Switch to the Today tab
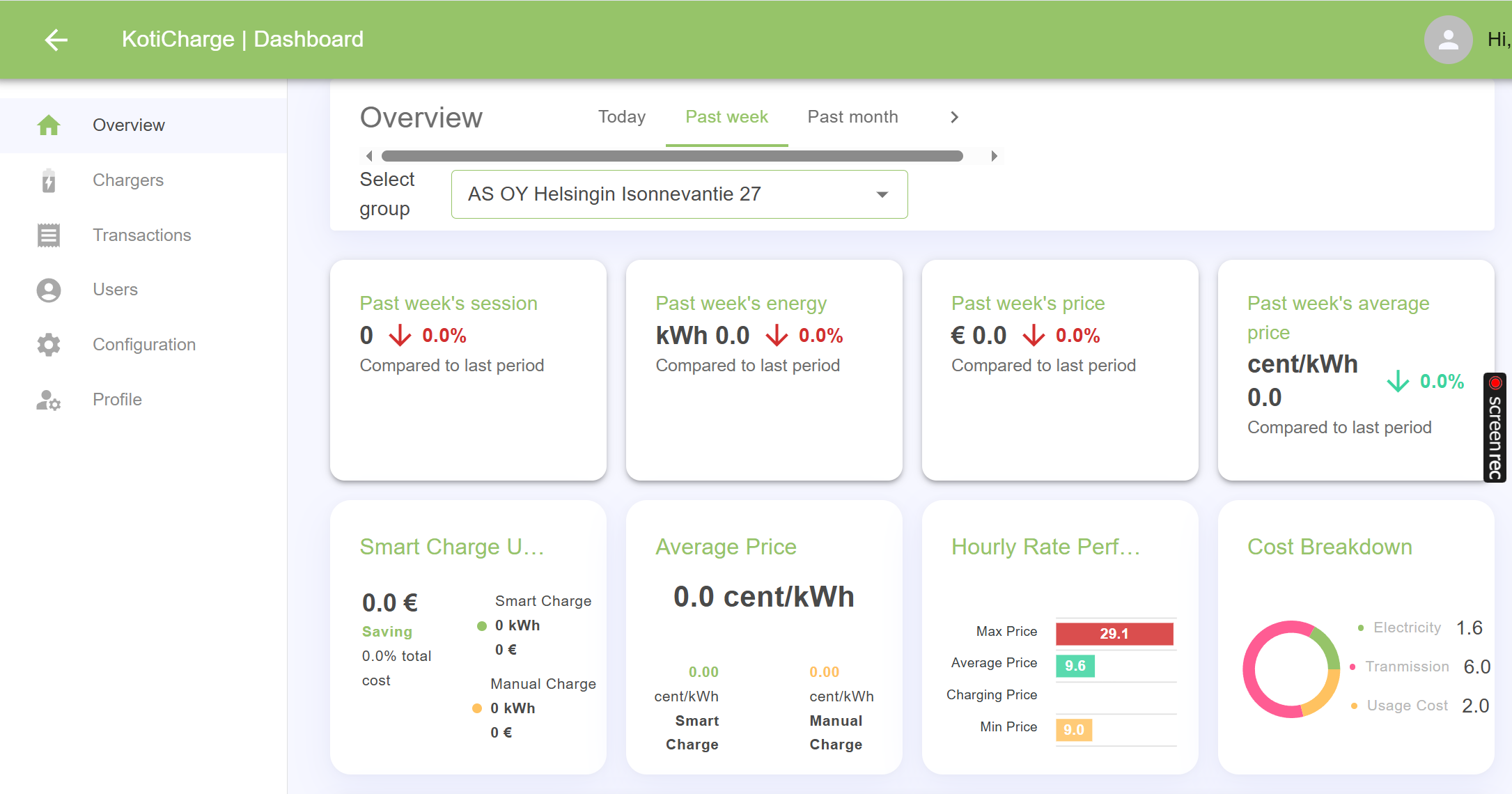Image resolution: width=1512 pixels, height=794 pixels. 622,117
